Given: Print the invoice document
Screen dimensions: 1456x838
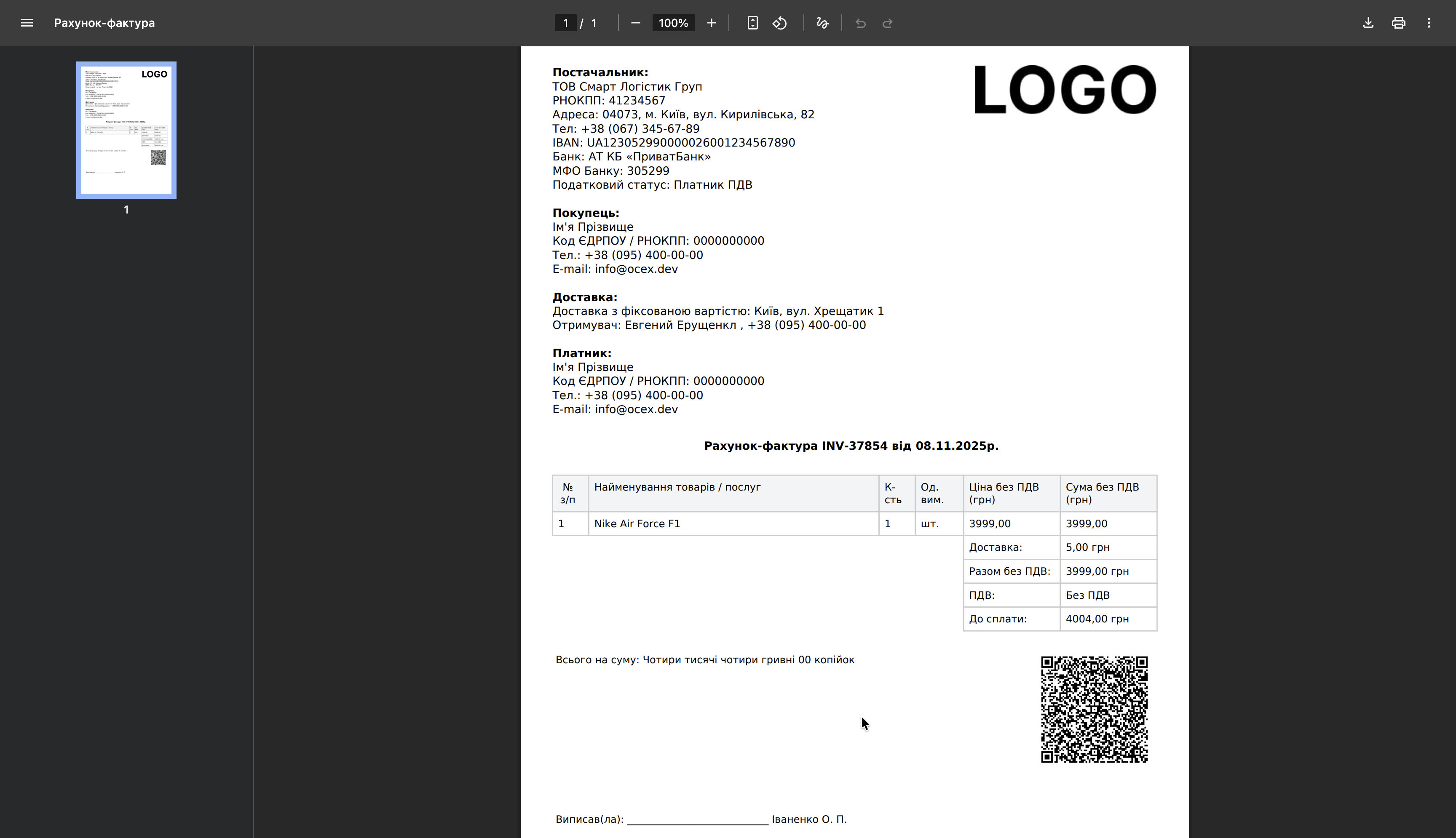Looking at the screenshot, I should (x=1398, y=23).
